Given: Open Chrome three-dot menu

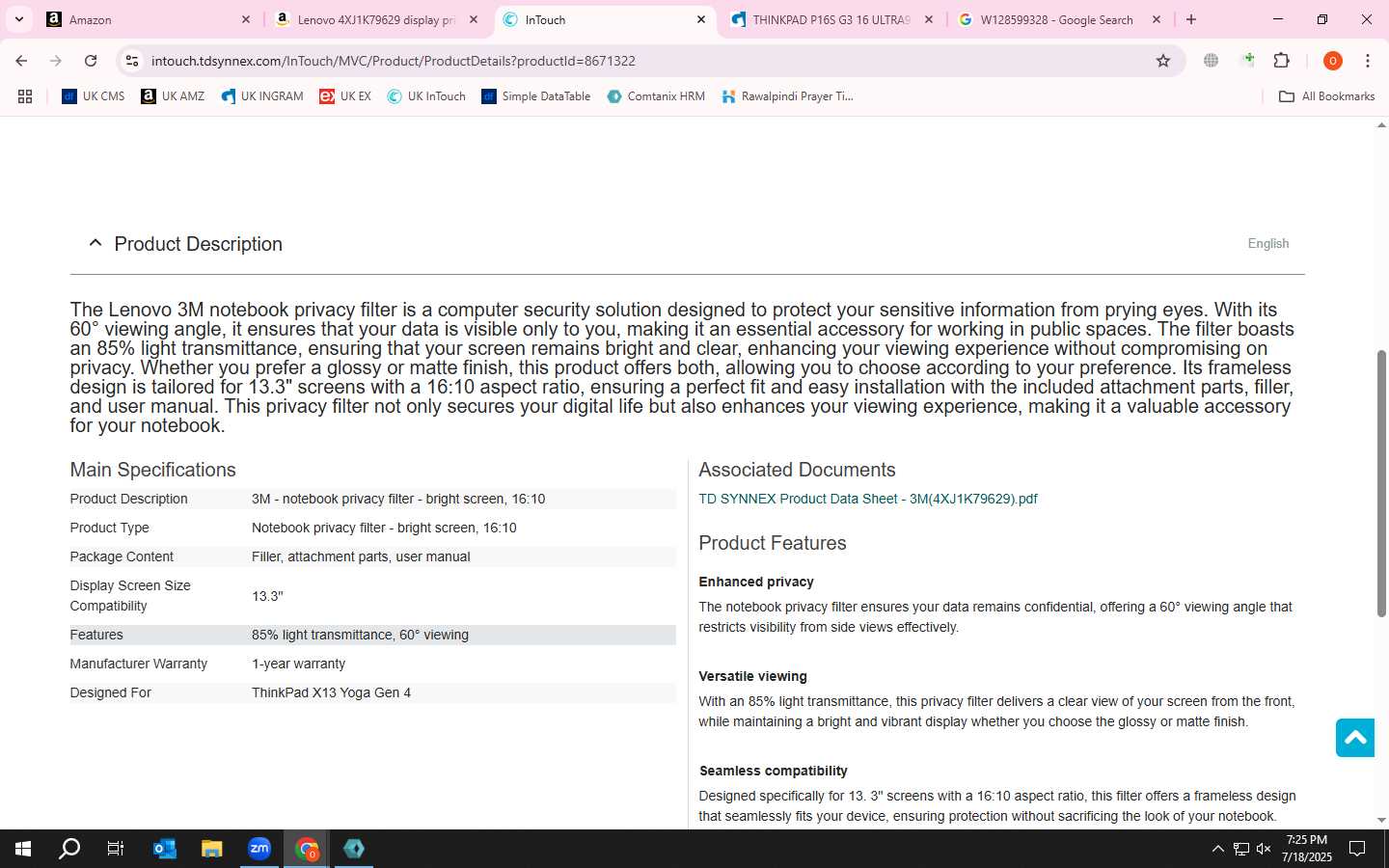Looking at the screenshot, I should 1368,61.
